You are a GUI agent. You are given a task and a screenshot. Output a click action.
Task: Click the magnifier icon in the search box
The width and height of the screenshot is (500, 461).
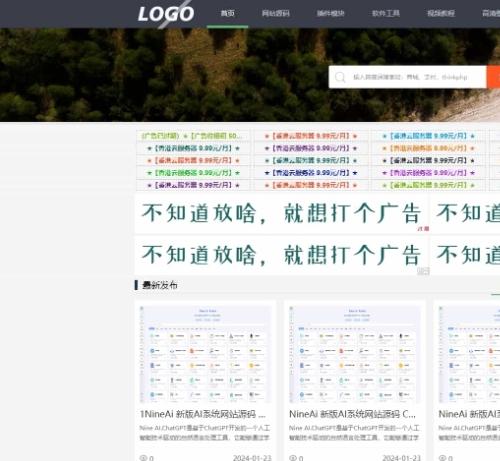point(340,77)
